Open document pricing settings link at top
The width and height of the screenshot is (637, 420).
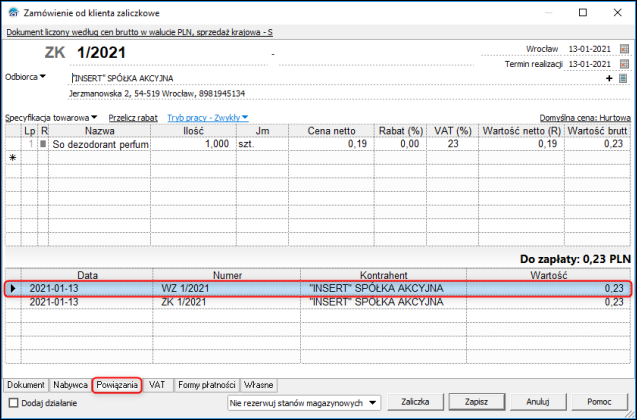pyautogui.click(x=139, y=32)
